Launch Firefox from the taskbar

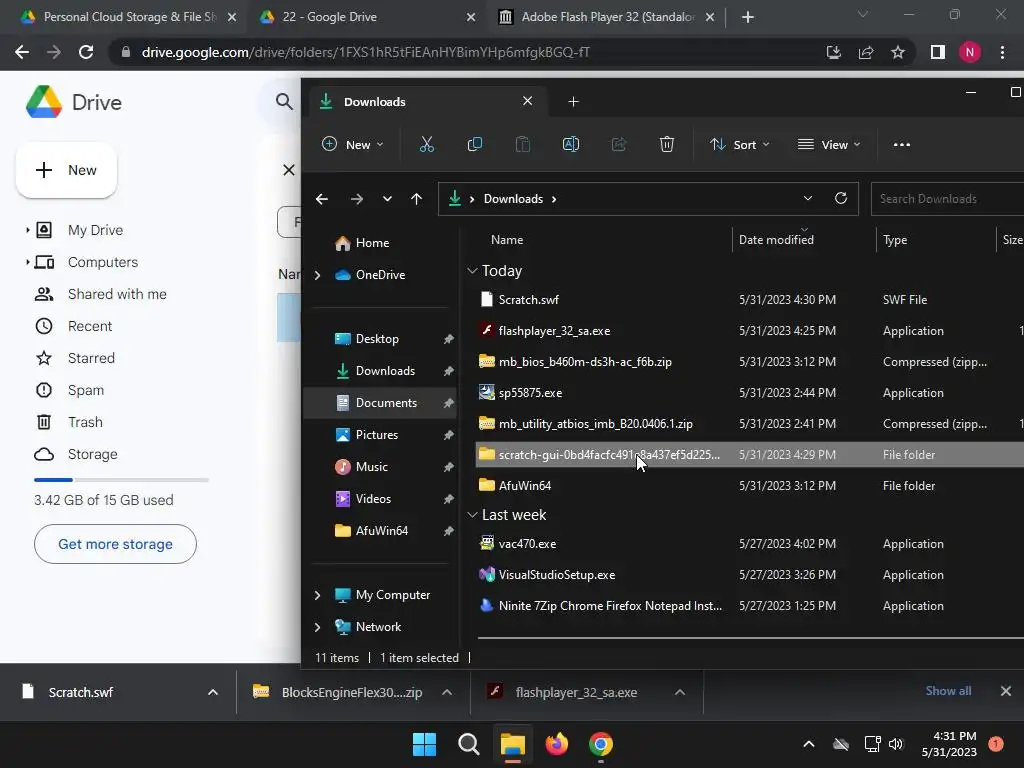[556, 744]
